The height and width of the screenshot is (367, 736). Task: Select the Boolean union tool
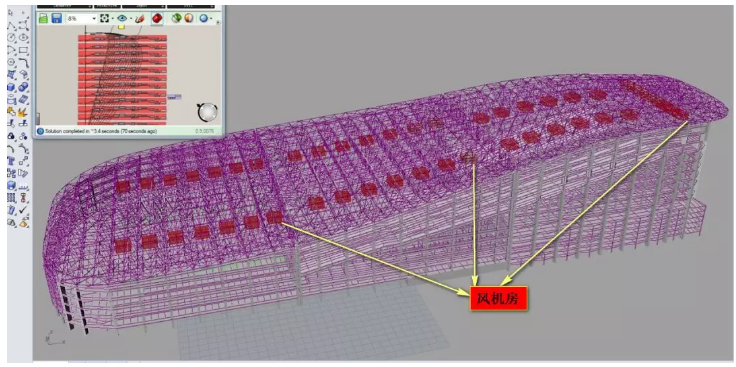tap(23, 87)
